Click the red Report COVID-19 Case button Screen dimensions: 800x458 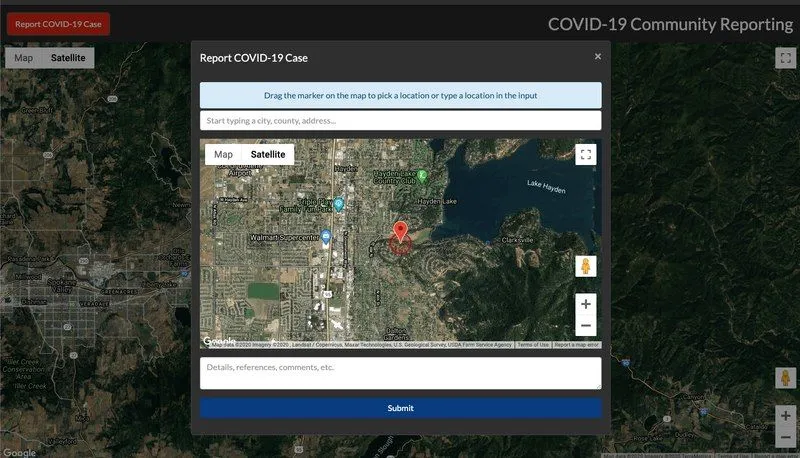coord(58,24)
